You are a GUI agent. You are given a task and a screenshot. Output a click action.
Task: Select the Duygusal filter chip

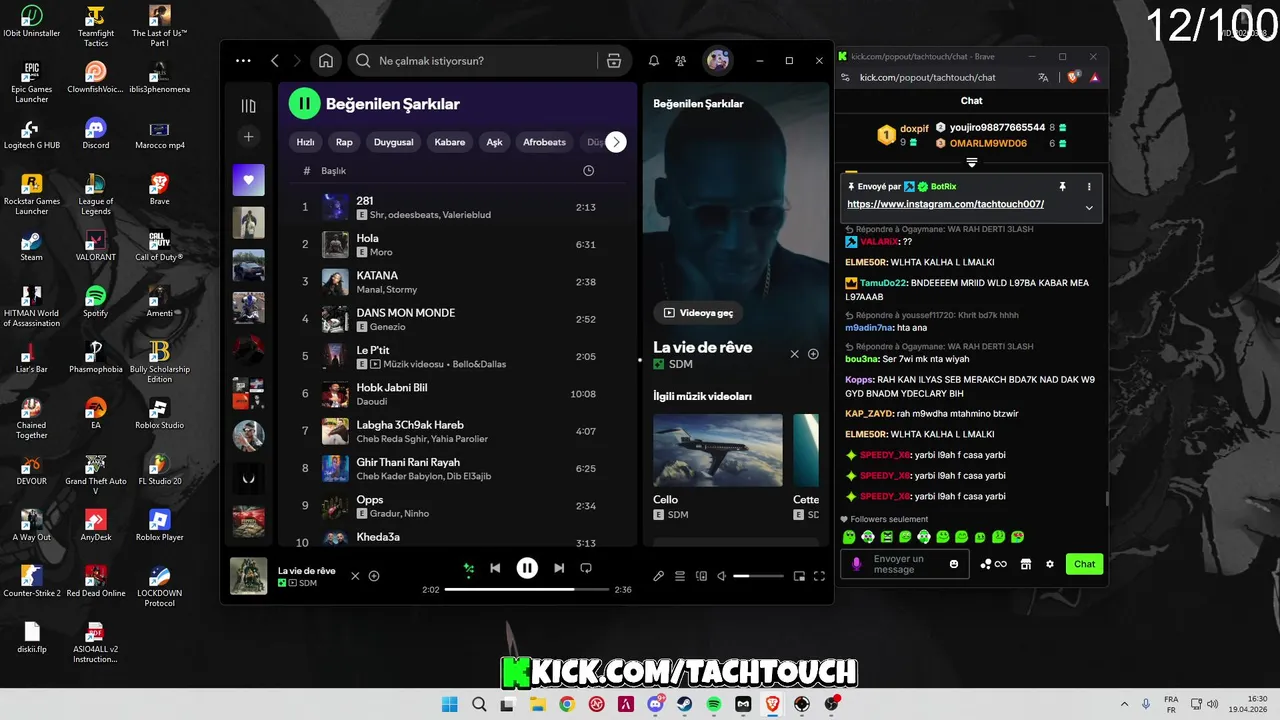394,142
